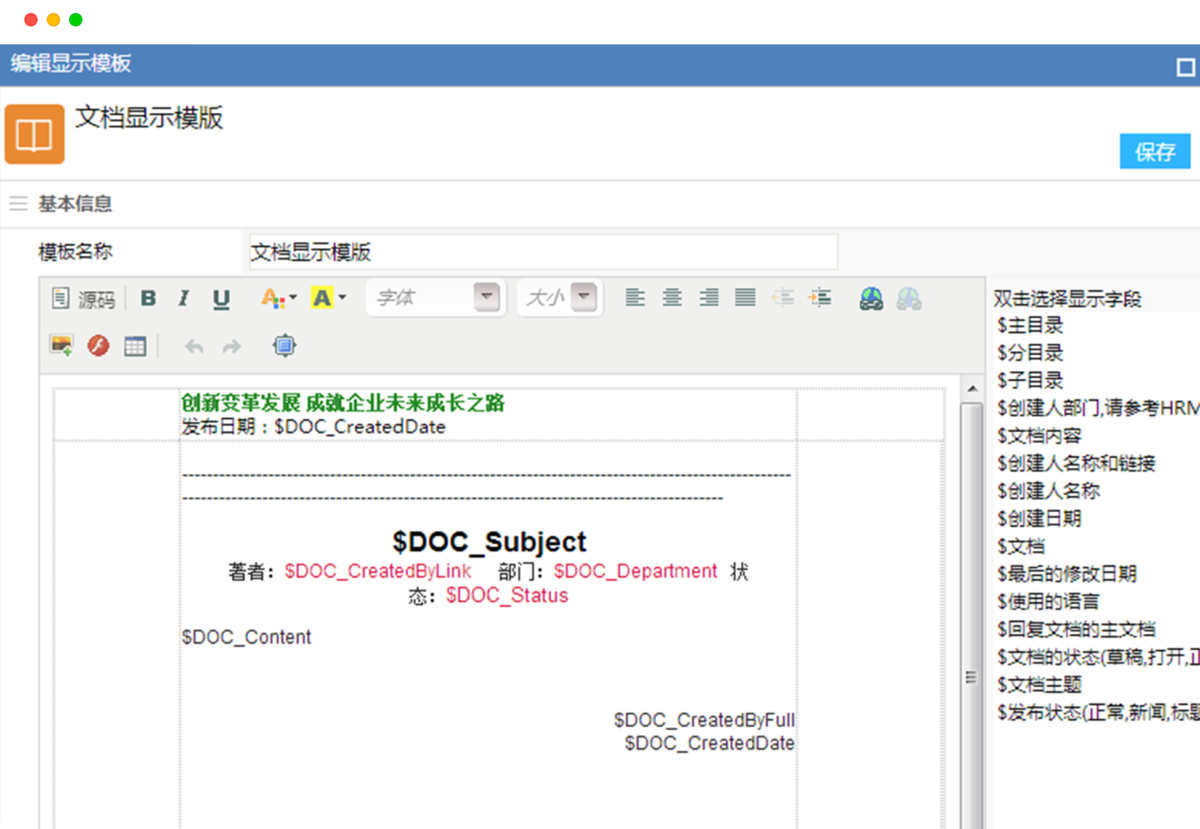This screenshot has width=1200, height=829.
Task: Click the 发布日期 line in the editor
Action: click(313, 427)
